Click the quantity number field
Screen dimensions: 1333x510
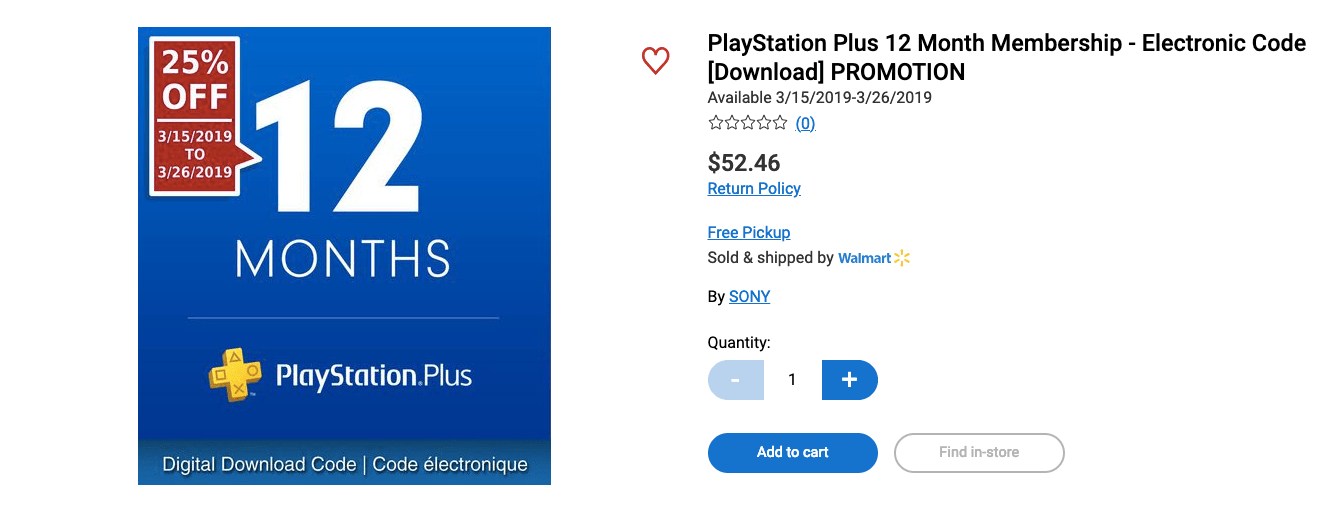tap(793, 380)
